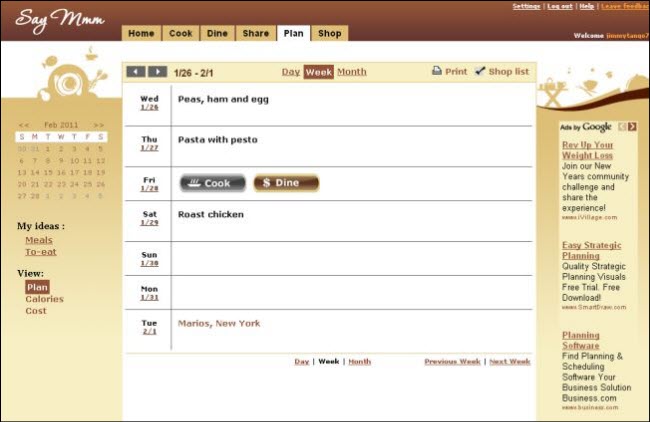Click next ad arrow in Google ads
The image size is (650, 422).
(632, 127)
